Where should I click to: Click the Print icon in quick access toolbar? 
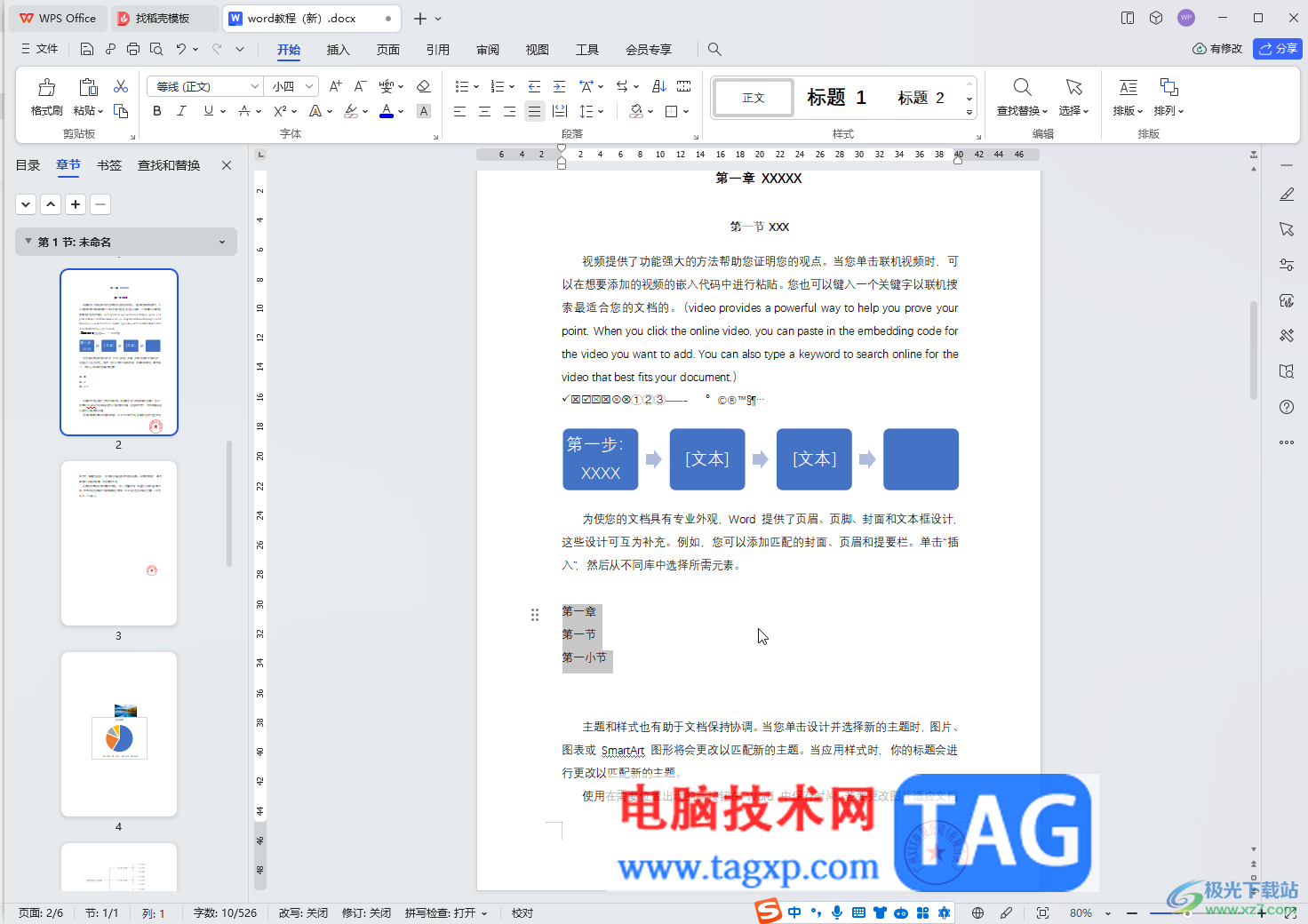tap(133, 49)
